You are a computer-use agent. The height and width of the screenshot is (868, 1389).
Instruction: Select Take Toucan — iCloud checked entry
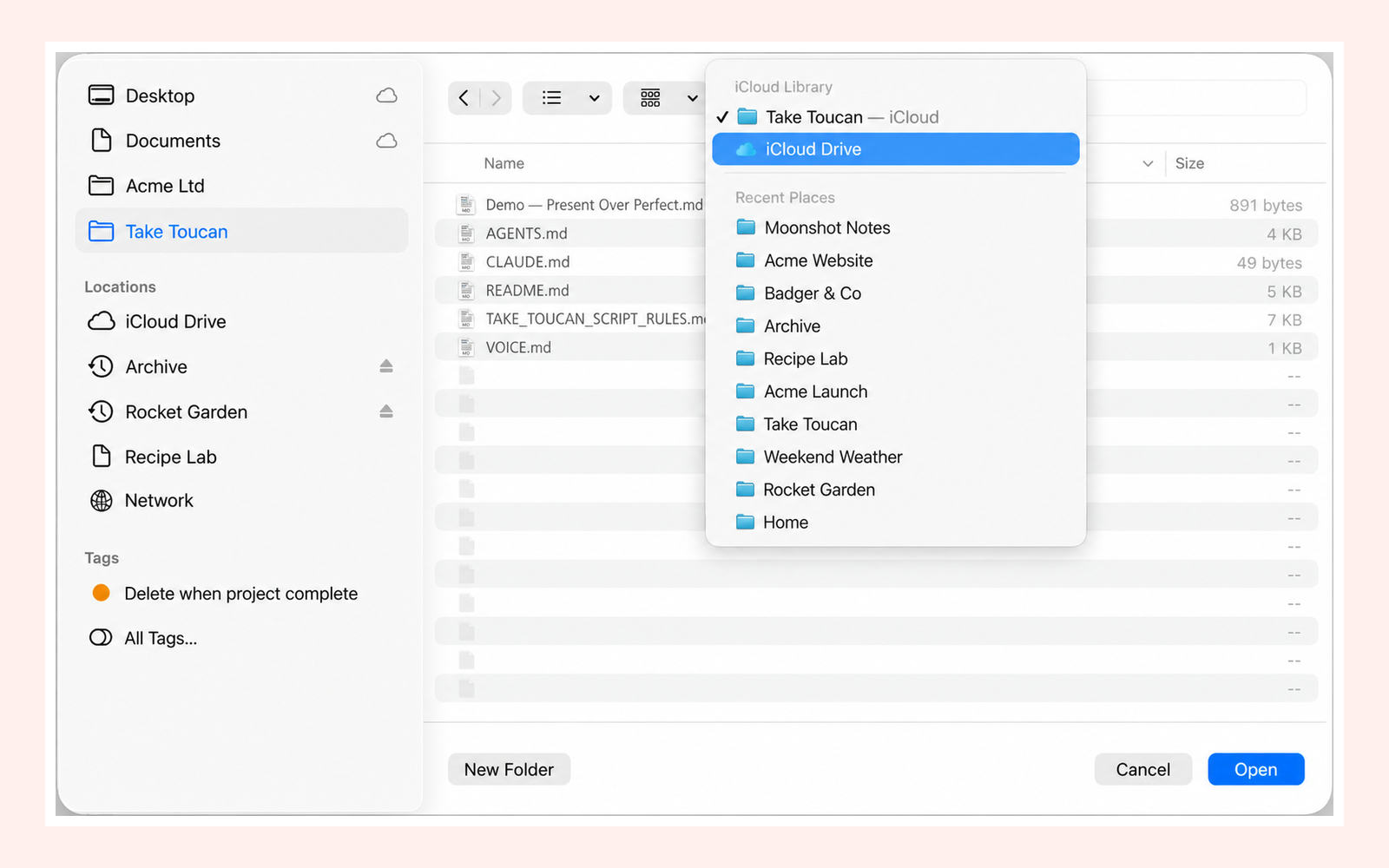pyautogui.click(x=895, y=117)
